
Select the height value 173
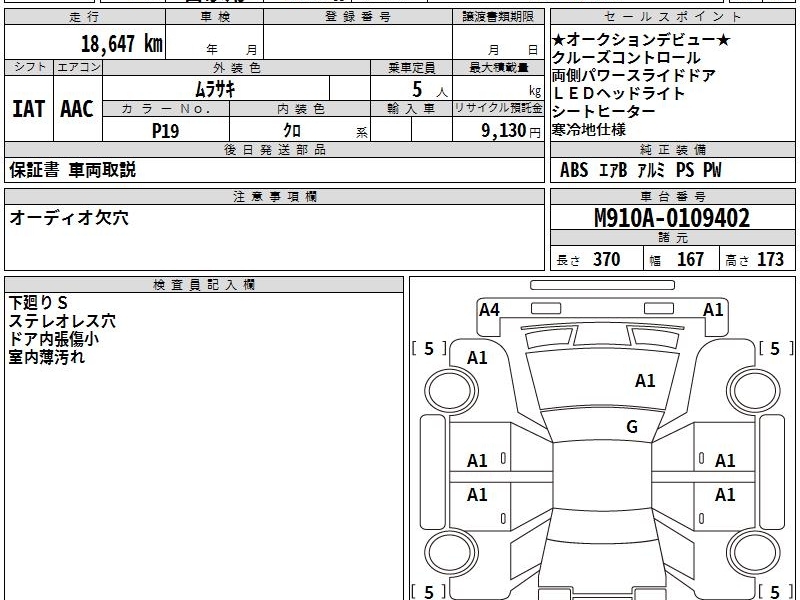770,260
